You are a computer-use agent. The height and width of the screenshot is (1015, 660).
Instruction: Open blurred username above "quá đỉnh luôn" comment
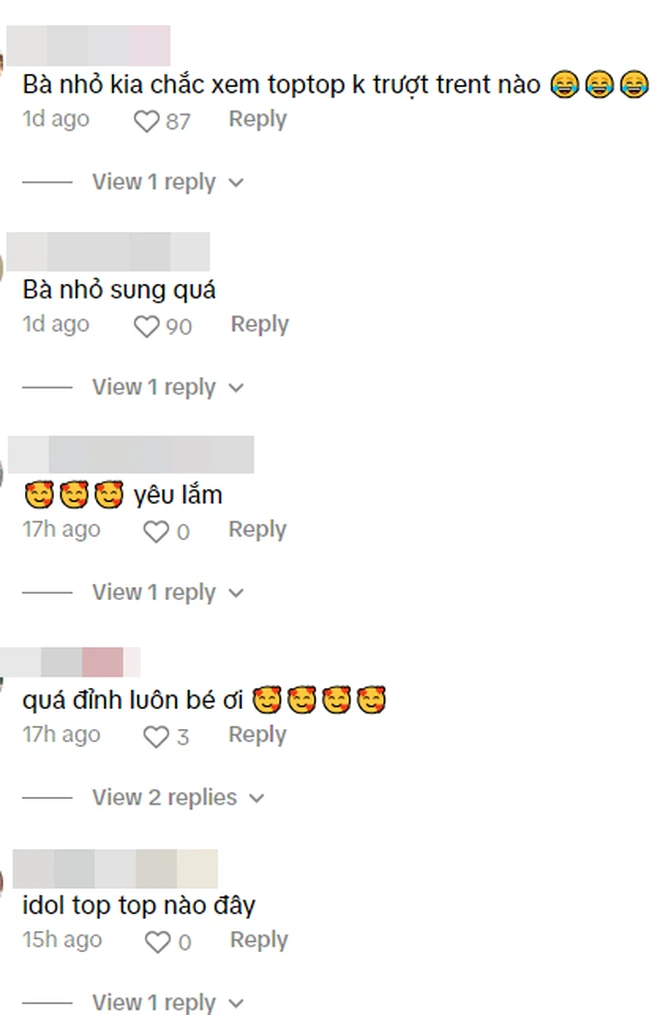coord(71,662)
